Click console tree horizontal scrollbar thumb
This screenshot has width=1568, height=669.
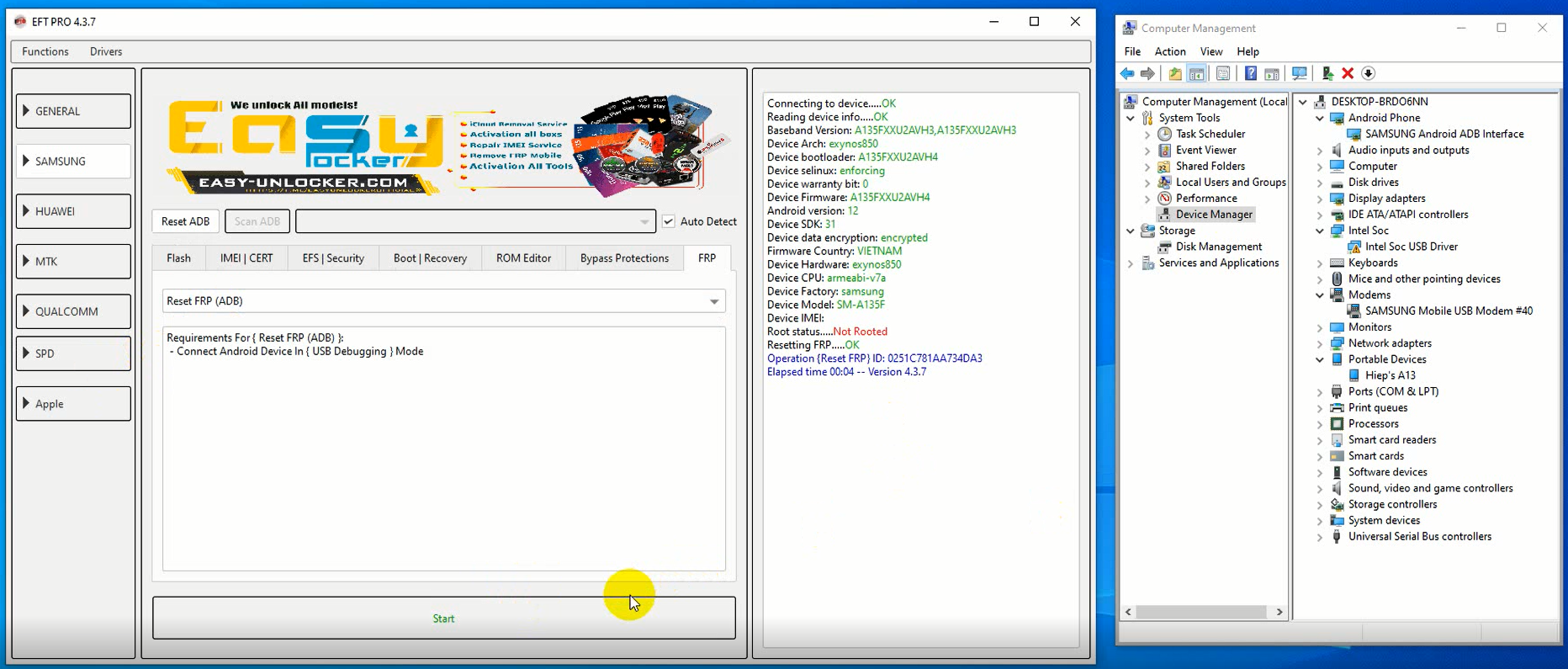1201,613
